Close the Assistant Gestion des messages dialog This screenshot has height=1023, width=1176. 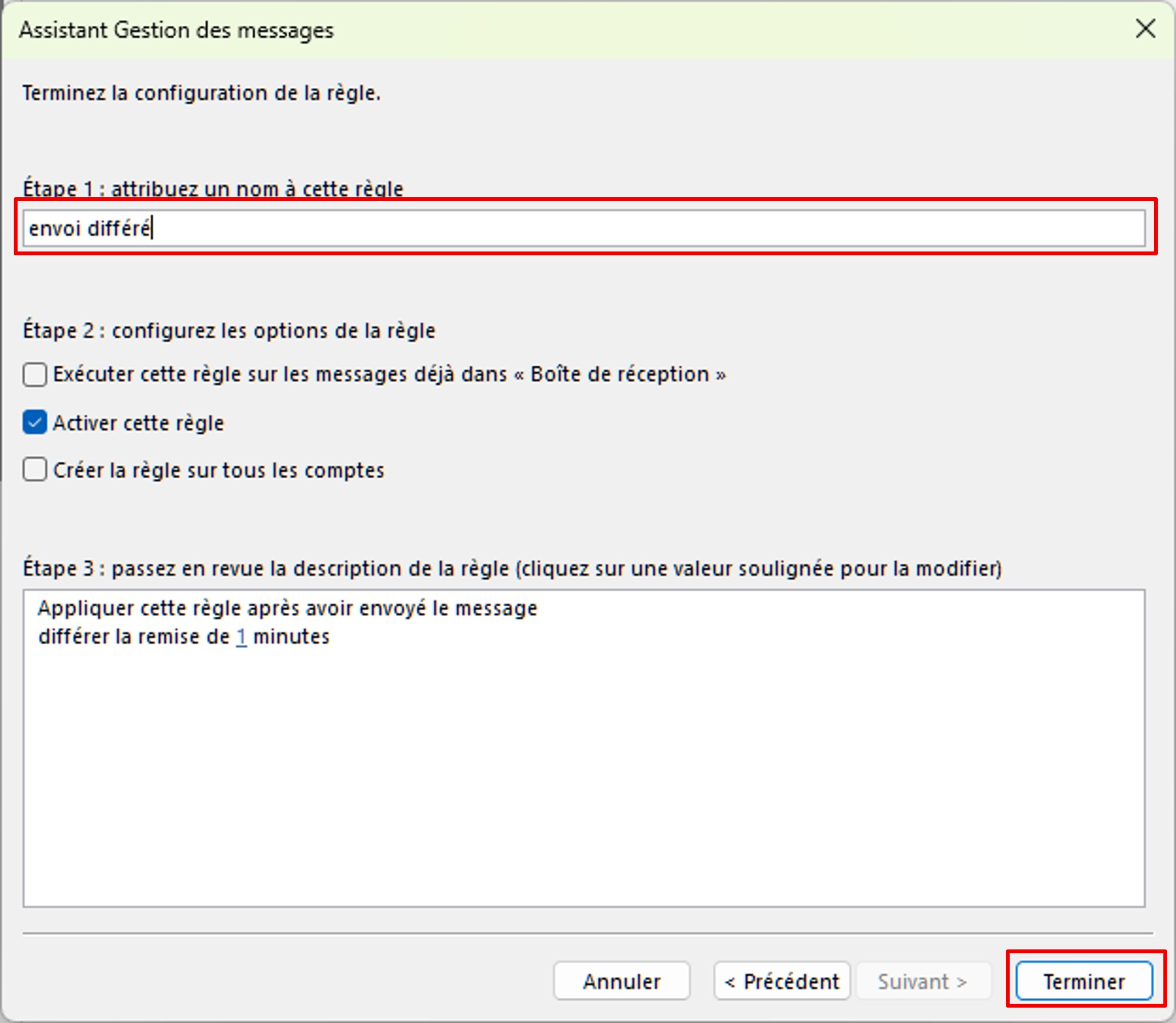(x=1145, y=29)
